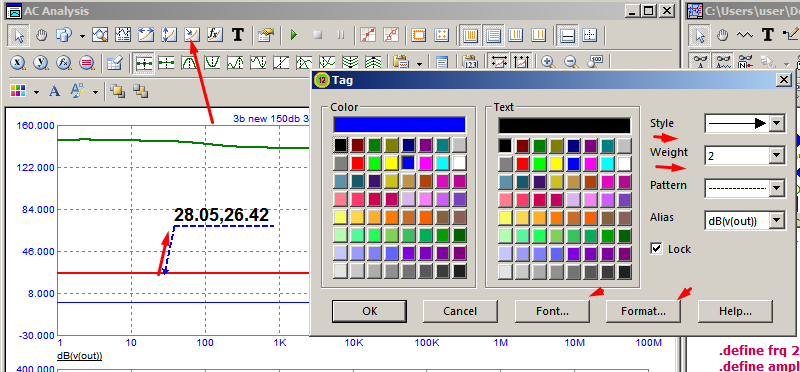Choose the Vertical Tag mode icon
The width and height of the screenshot is (800, 372).
point(169,35)
